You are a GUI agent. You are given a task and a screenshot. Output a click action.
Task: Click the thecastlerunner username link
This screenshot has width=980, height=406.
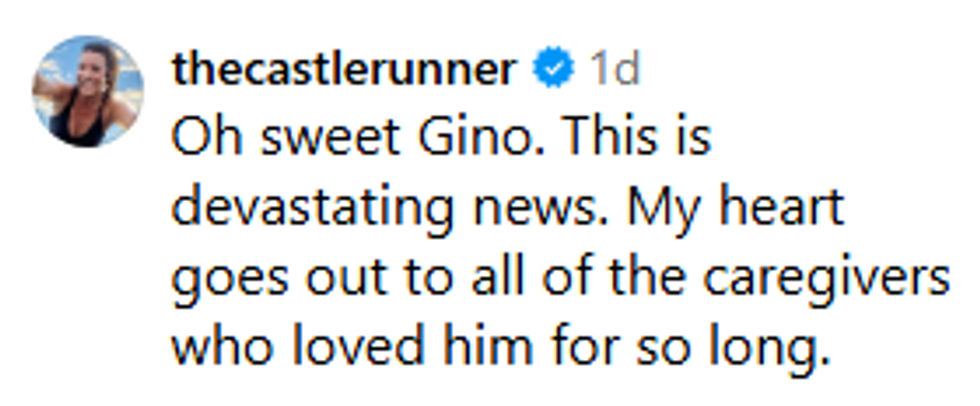343,69
